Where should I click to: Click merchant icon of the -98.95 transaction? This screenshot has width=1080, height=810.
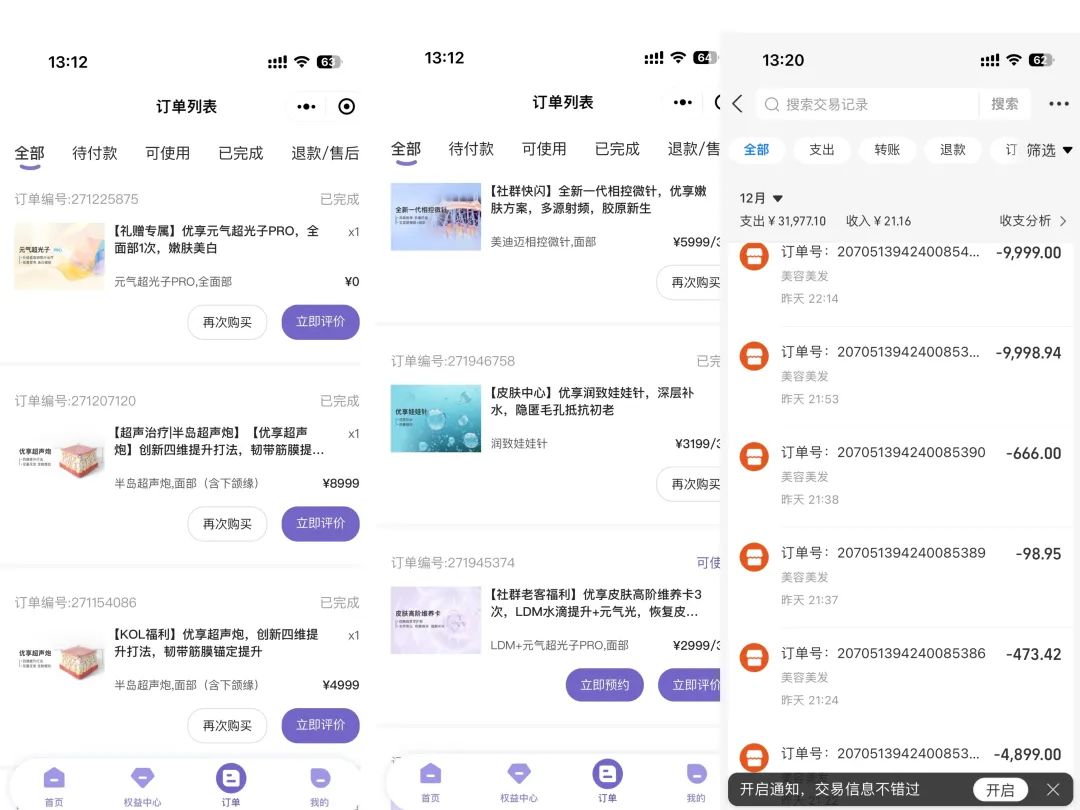[754, 557]
